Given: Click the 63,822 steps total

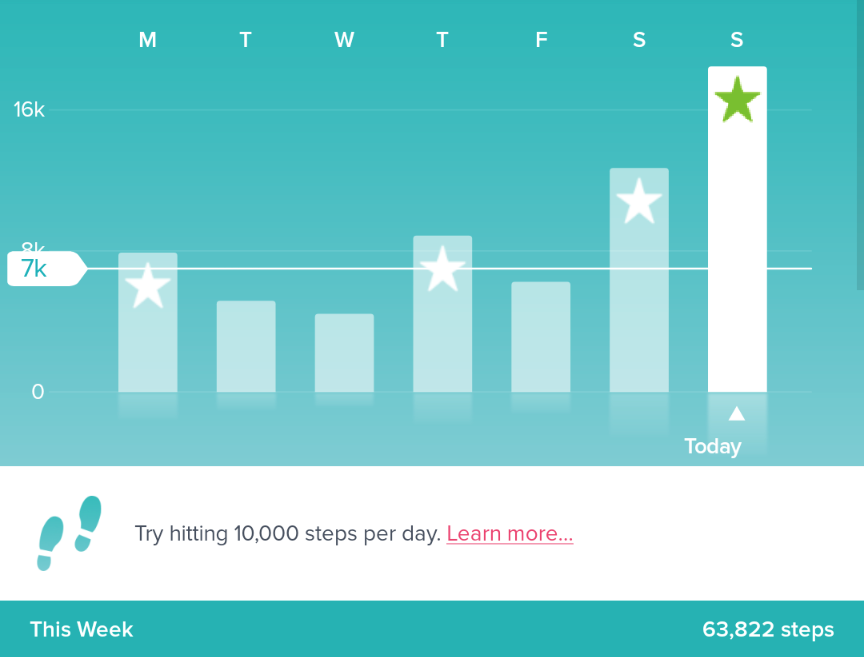Looking at the screenshot, I should tap(768, 629).
